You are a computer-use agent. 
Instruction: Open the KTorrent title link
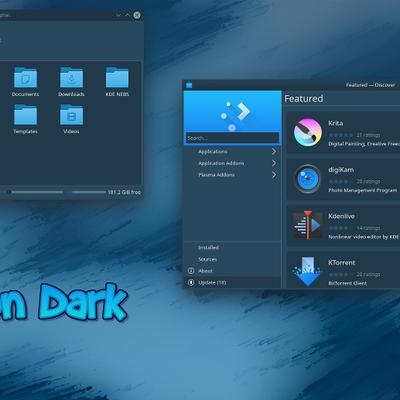coord(342,262)
